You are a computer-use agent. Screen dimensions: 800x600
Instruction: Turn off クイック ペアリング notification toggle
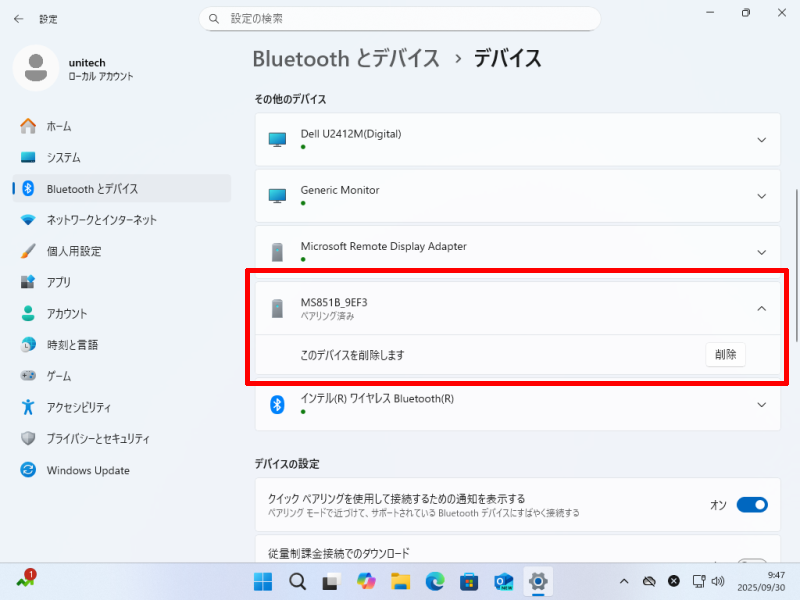pyautogui.click(x=751, y=505)
